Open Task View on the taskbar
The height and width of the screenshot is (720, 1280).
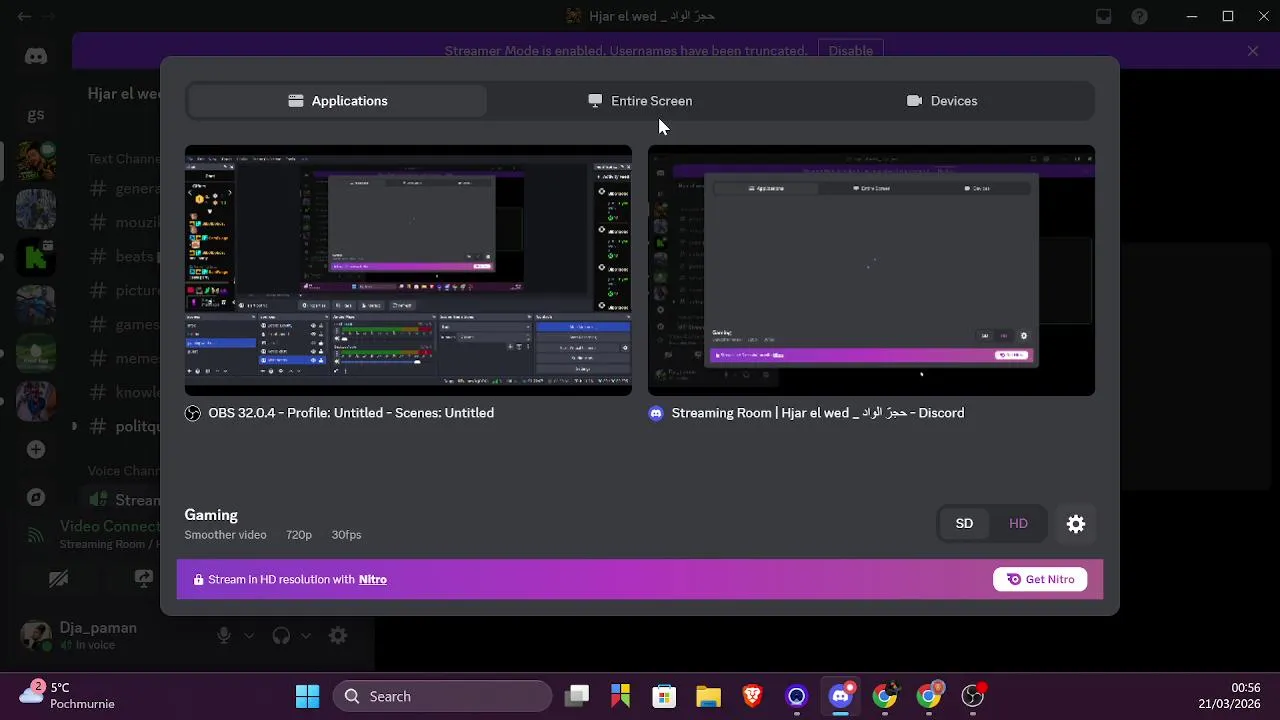click(x=576, y=696)
